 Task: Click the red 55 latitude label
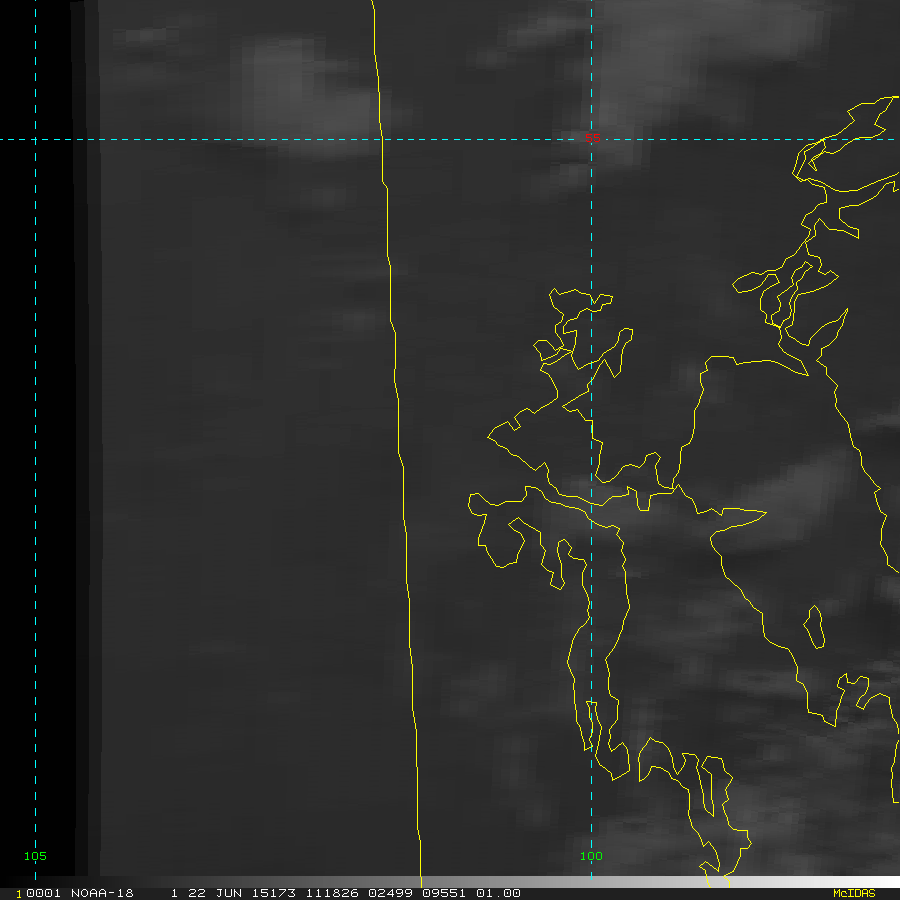click(x=592, y=138)
